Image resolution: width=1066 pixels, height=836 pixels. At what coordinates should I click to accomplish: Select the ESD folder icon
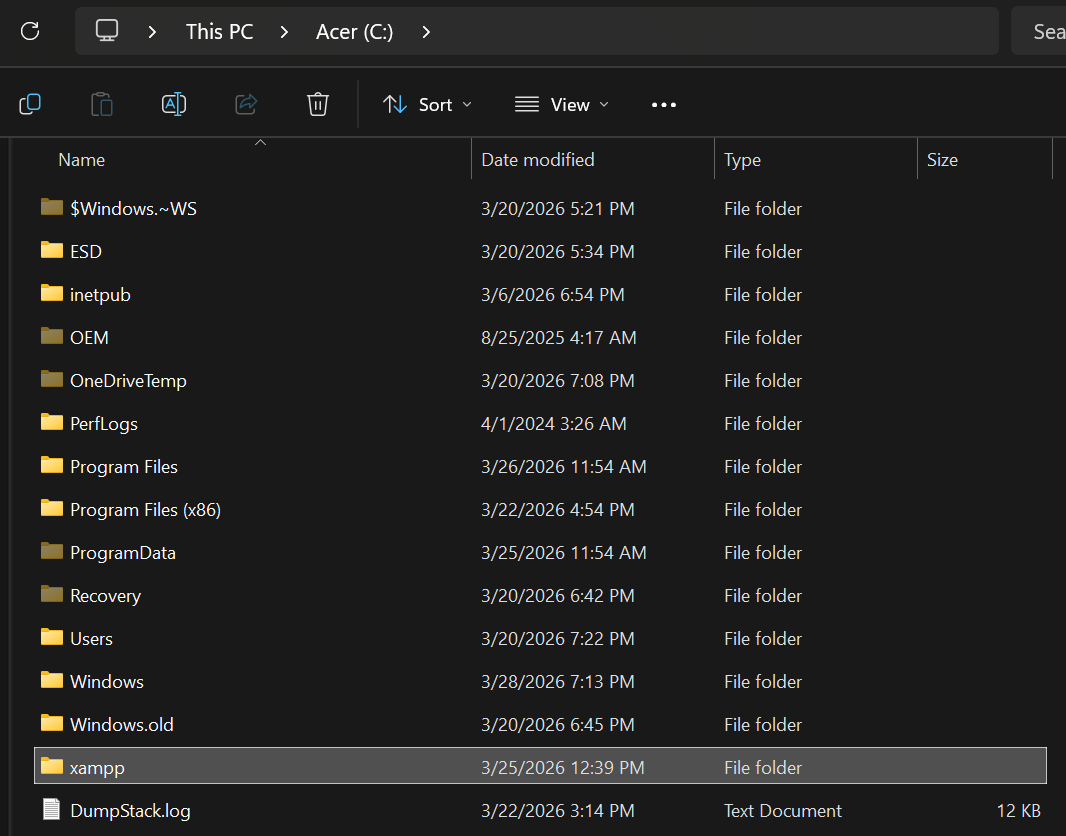pyautogui.click(x=52, y=250)
